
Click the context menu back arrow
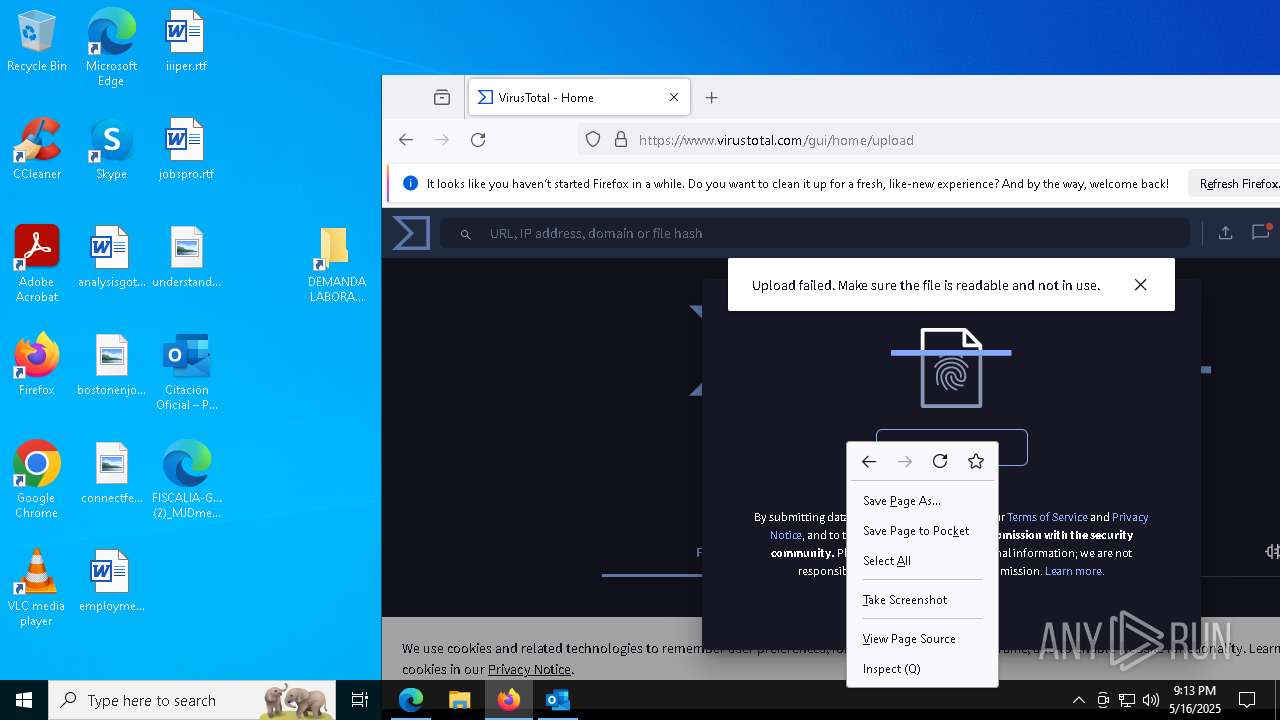(x=869, y=461)
